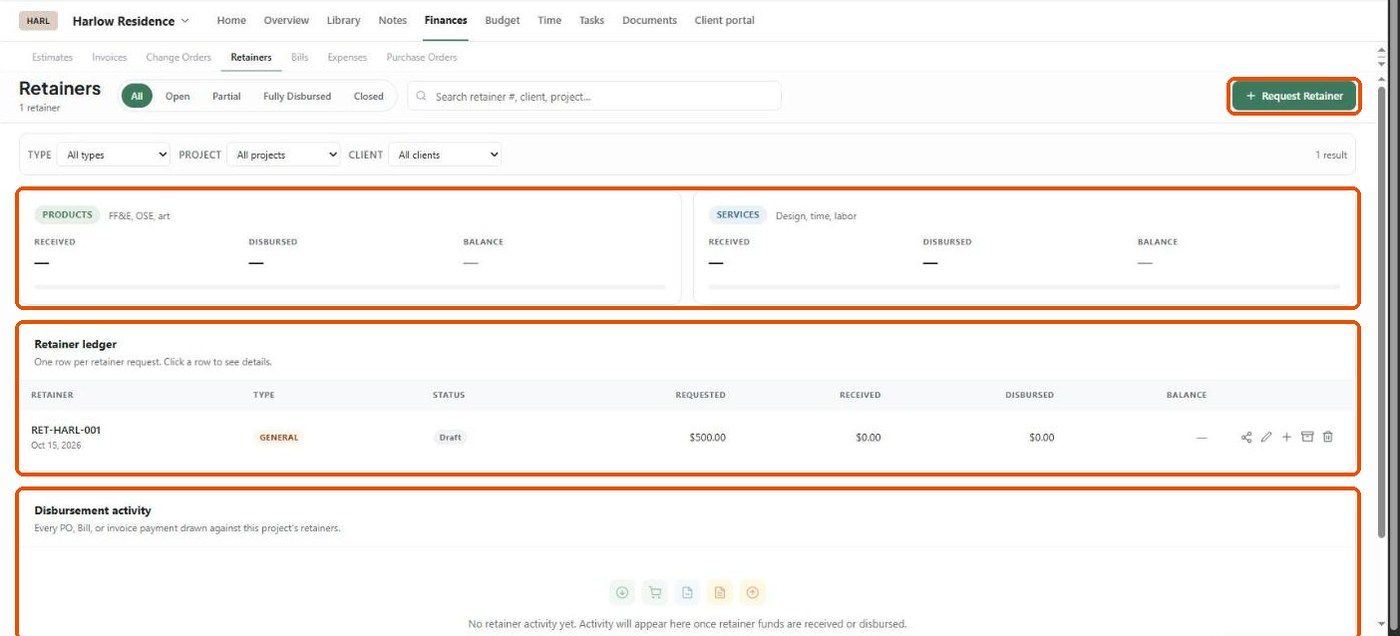Click the Products balance progress bar

coord(350,287)
